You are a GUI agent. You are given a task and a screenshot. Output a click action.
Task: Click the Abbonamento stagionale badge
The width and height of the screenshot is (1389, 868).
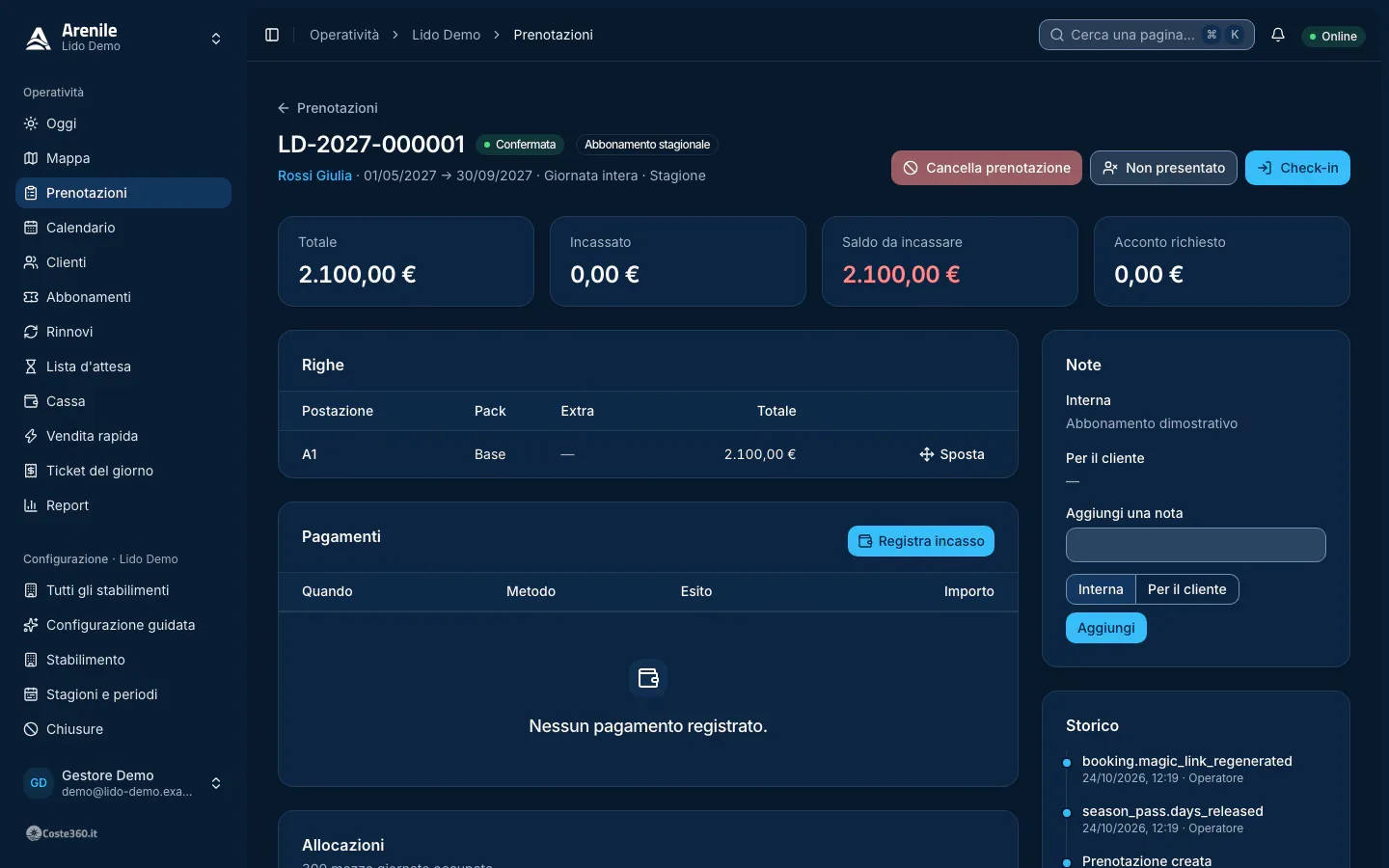pos(647,145)
